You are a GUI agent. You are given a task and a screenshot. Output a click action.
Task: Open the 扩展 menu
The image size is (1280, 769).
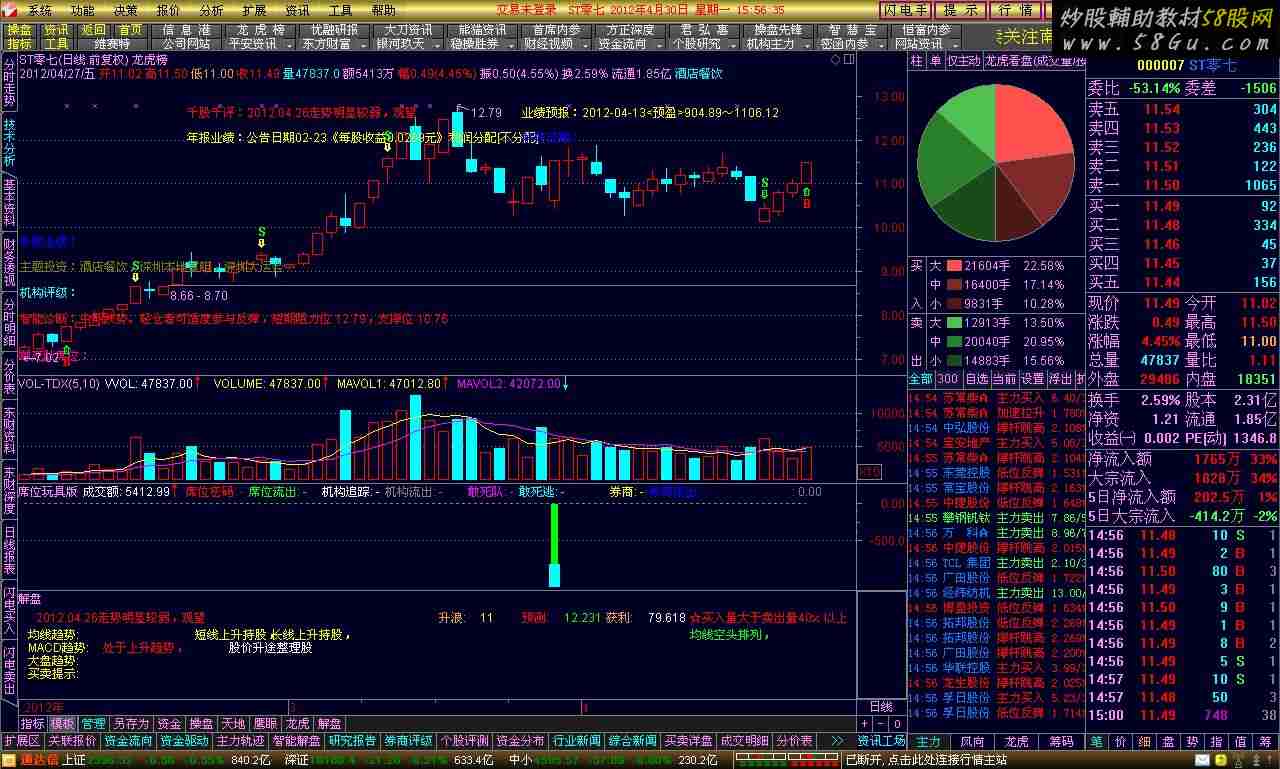pyautogui.click(x=254, y=10)
